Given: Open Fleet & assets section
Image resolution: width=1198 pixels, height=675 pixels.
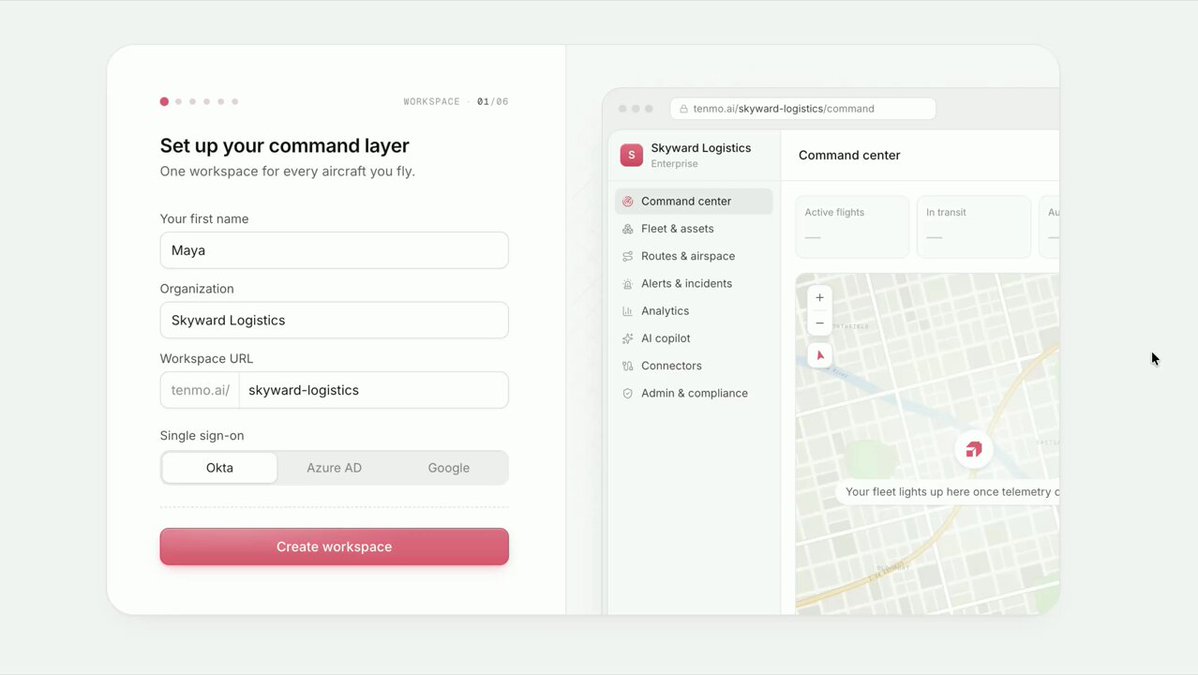Looking at the screenshot, I should (694, 229).
